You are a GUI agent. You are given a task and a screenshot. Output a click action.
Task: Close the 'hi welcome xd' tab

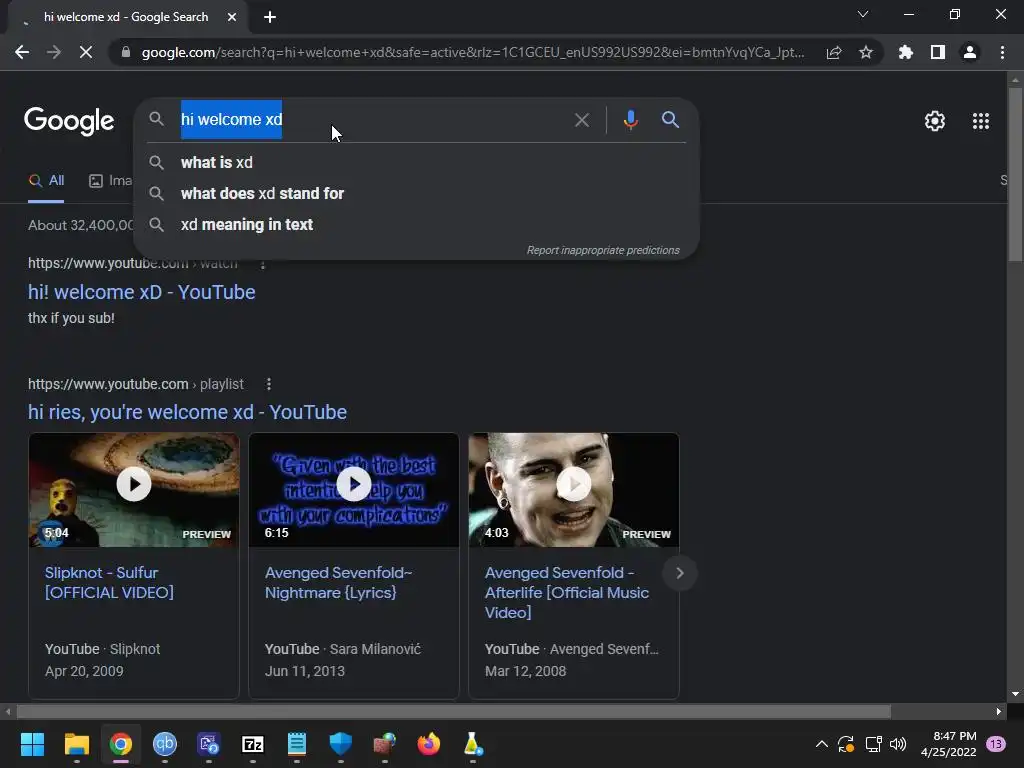click(x=232, y=17)
